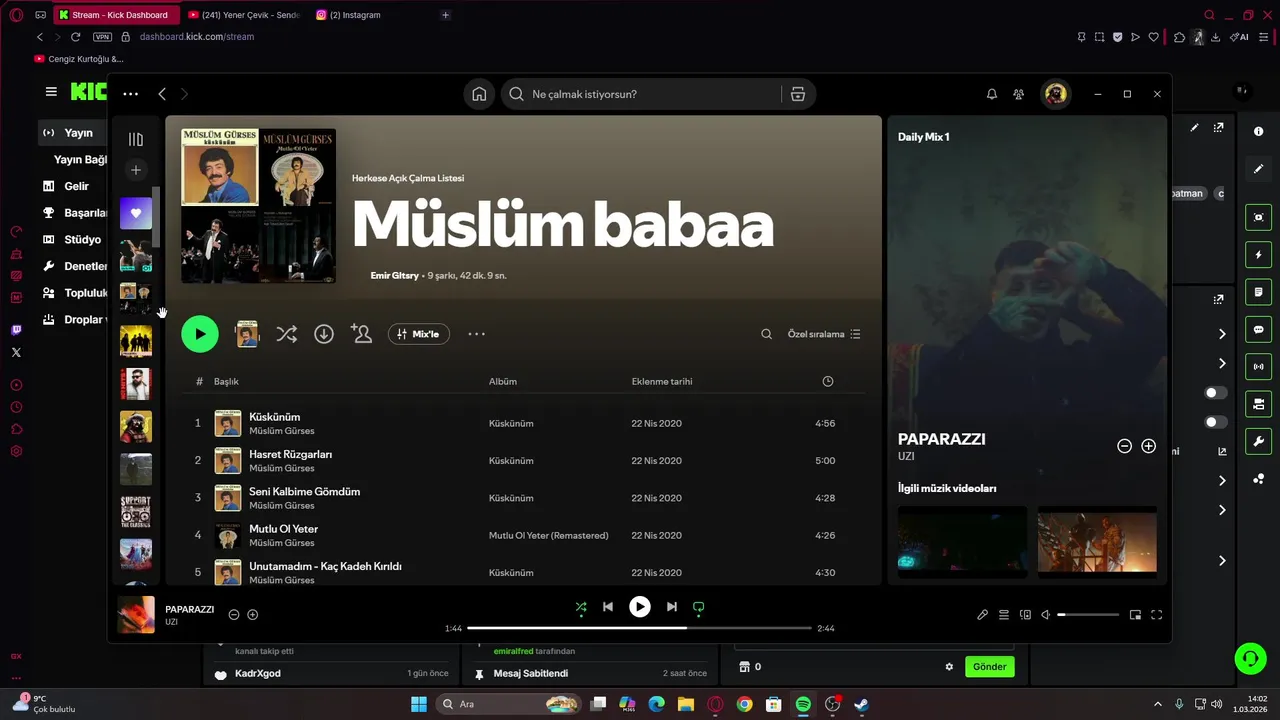Open Kick chat bubble icon in right rail
The image size is (1280, 720).
[1258, 330]
